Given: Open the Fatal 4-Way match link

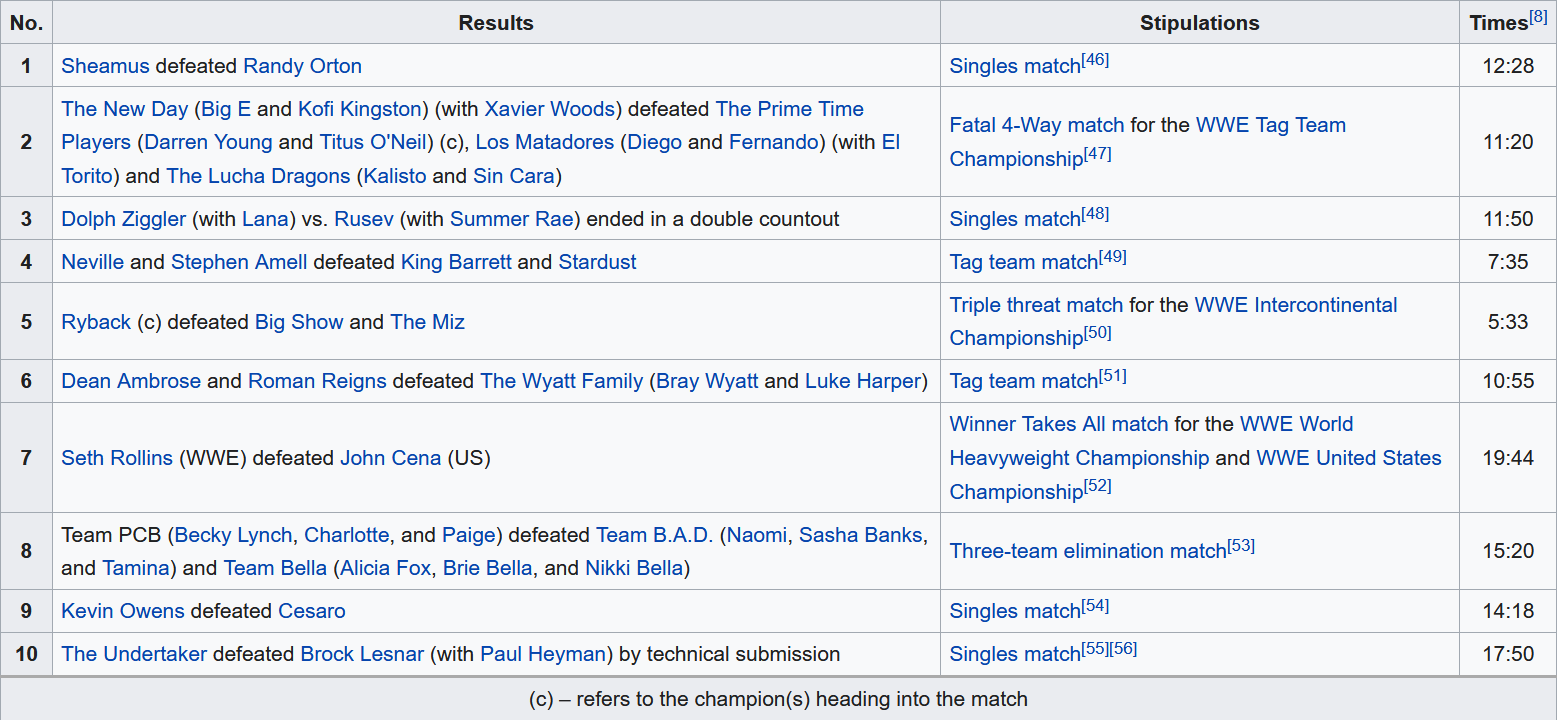Looking at the screenshot, I should pyautogui.click(x=1036, y=125).
